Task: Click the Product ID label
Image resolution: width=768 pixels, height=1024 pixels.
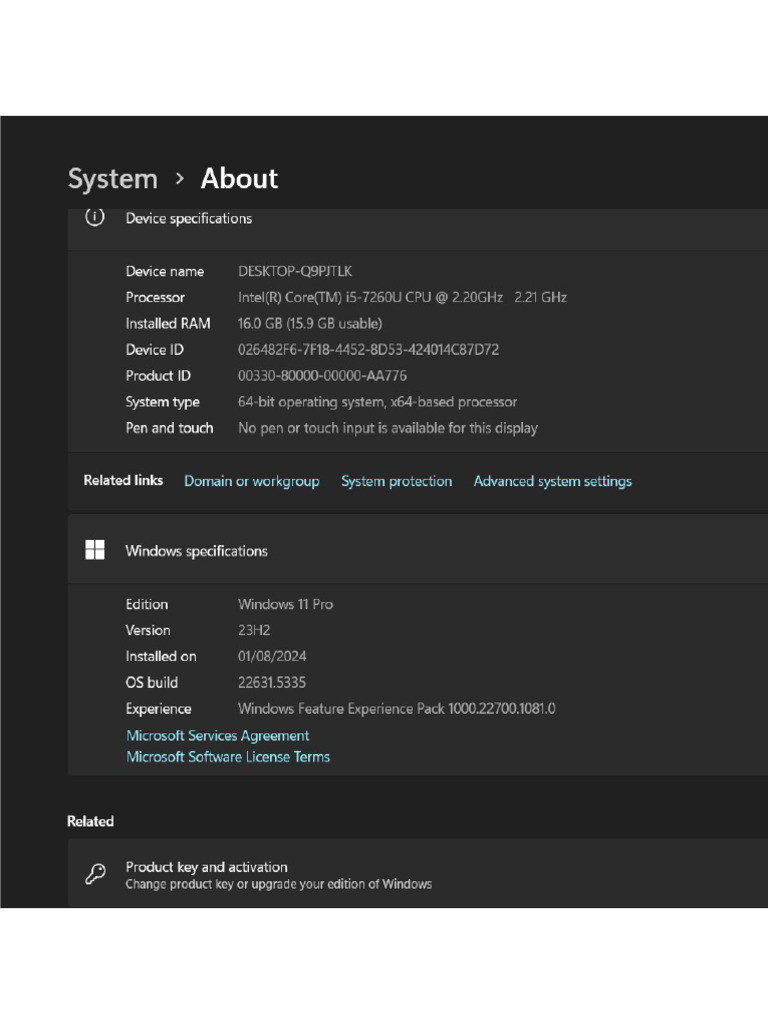Action: pos(158,376)
